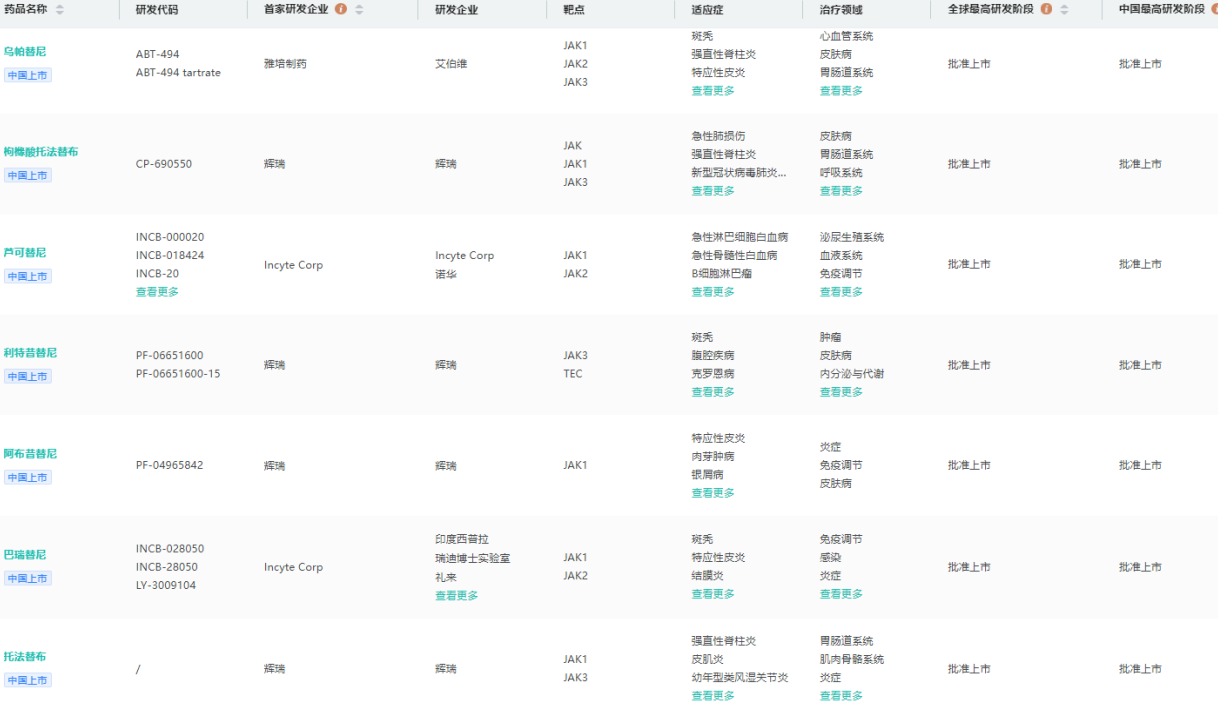Expand 查看更多 under 乌帕替尼 适应症
1218x703 pixels.
coord(713,91)
